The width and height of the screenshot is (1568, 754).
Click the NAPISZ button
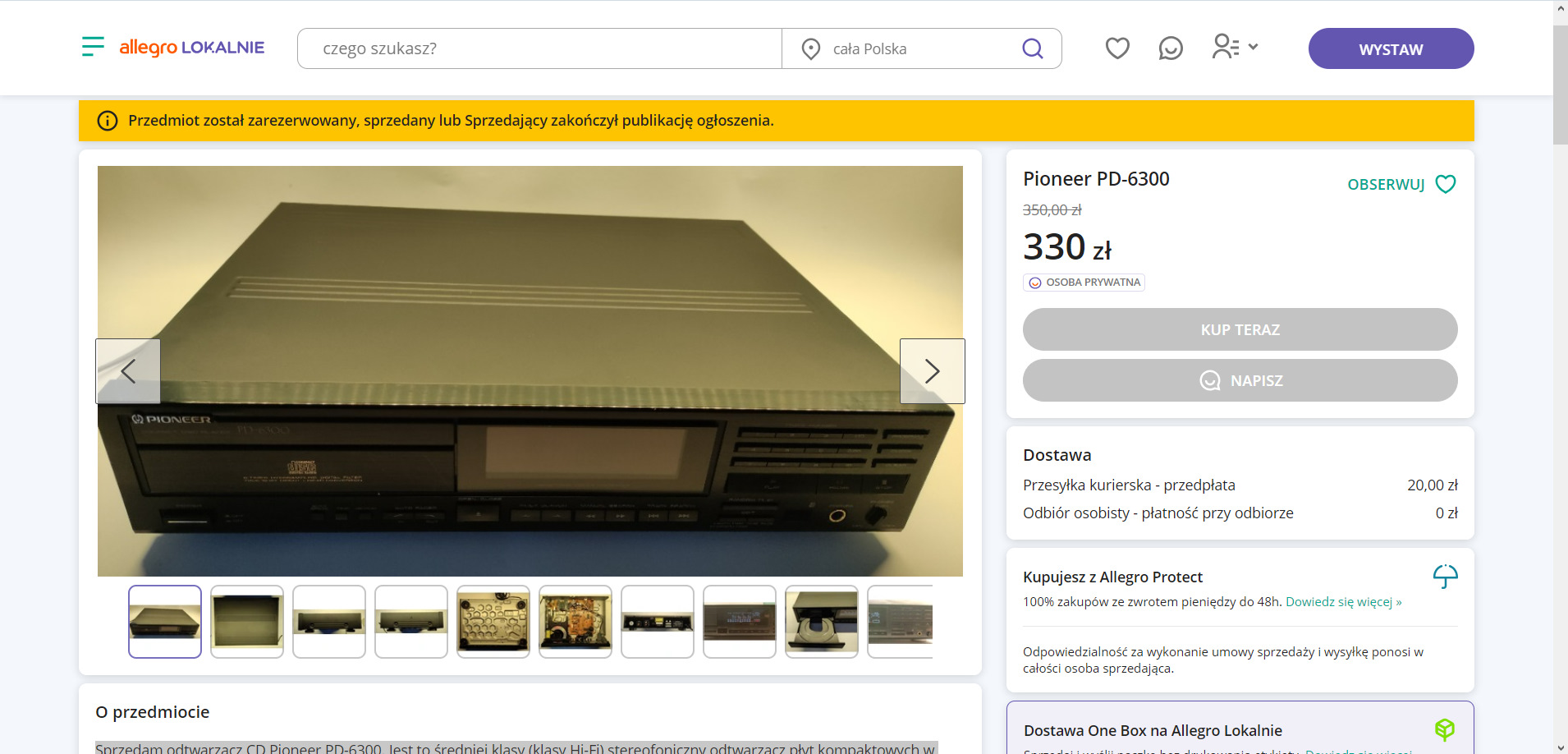click(x=1240, y=380)
